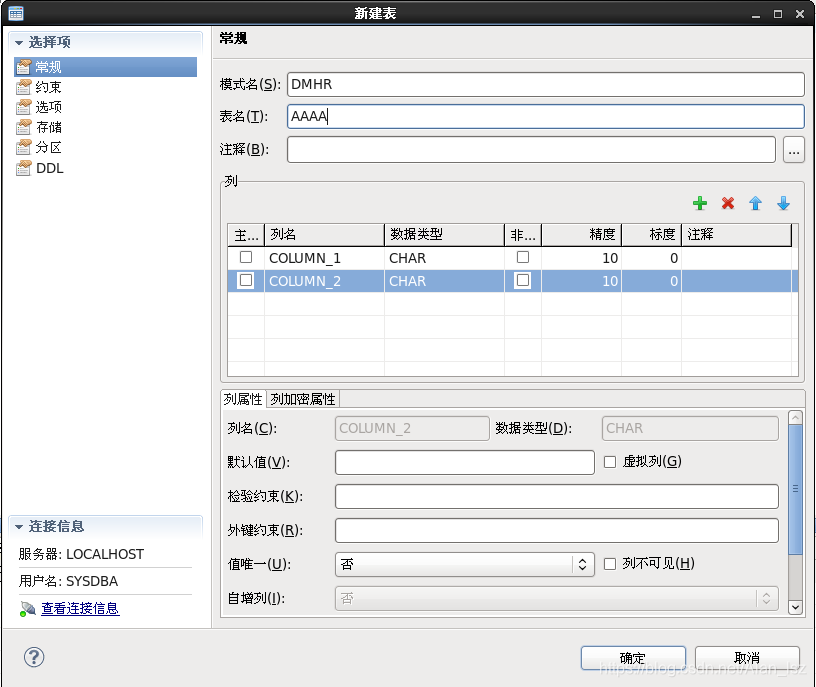
Task: Open the 值唯一(U) dropdown
Action: point(465,564)
